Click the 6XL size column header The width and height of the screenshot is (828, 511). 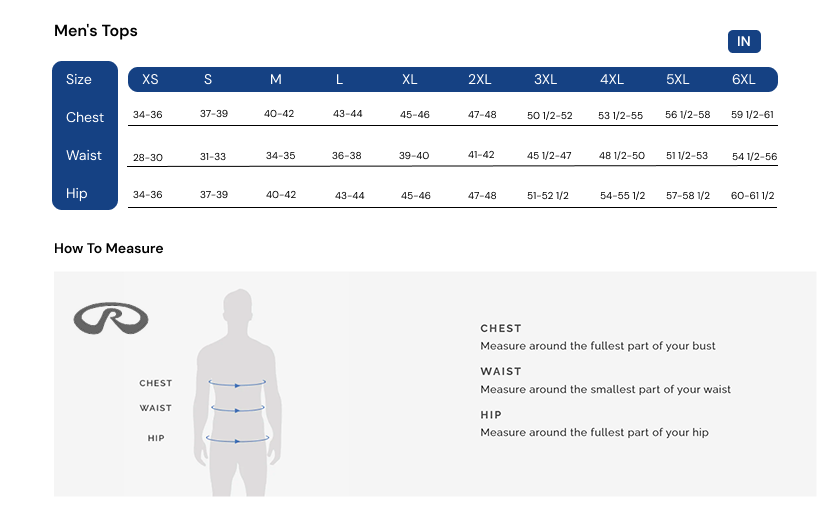pyautogui.click(x=743, y=79)
